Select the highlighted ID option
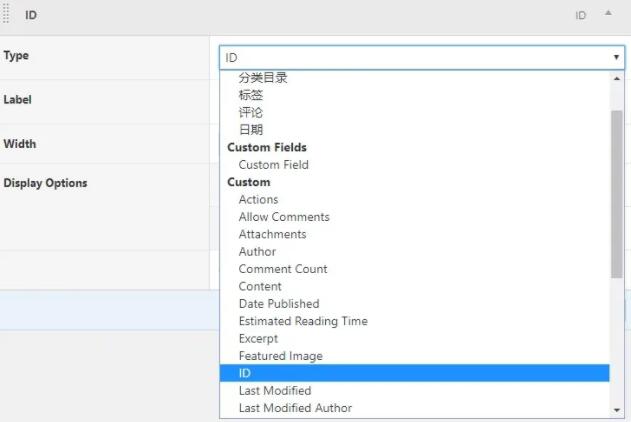The height and width of the screenshot is (422, 631). [x=414, y=373]
